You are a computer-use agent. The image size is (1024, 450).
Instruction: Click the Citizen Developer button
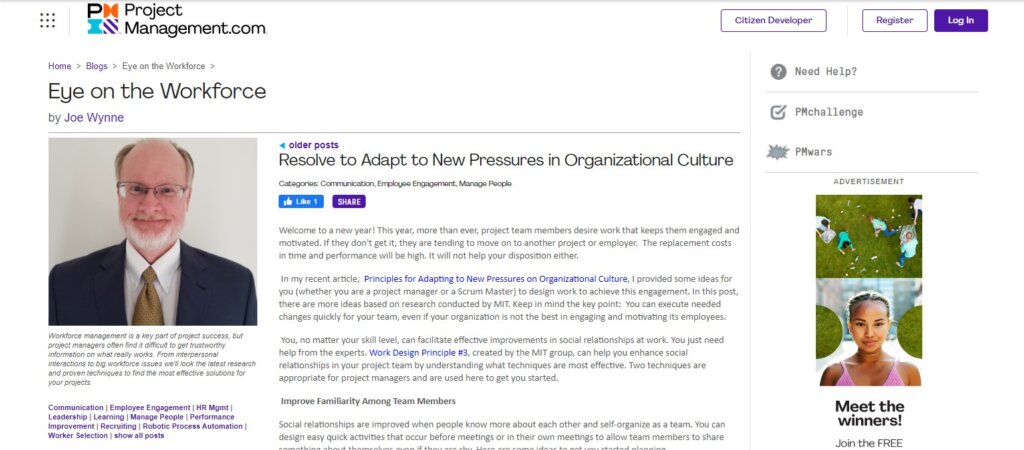click(773, 20)
